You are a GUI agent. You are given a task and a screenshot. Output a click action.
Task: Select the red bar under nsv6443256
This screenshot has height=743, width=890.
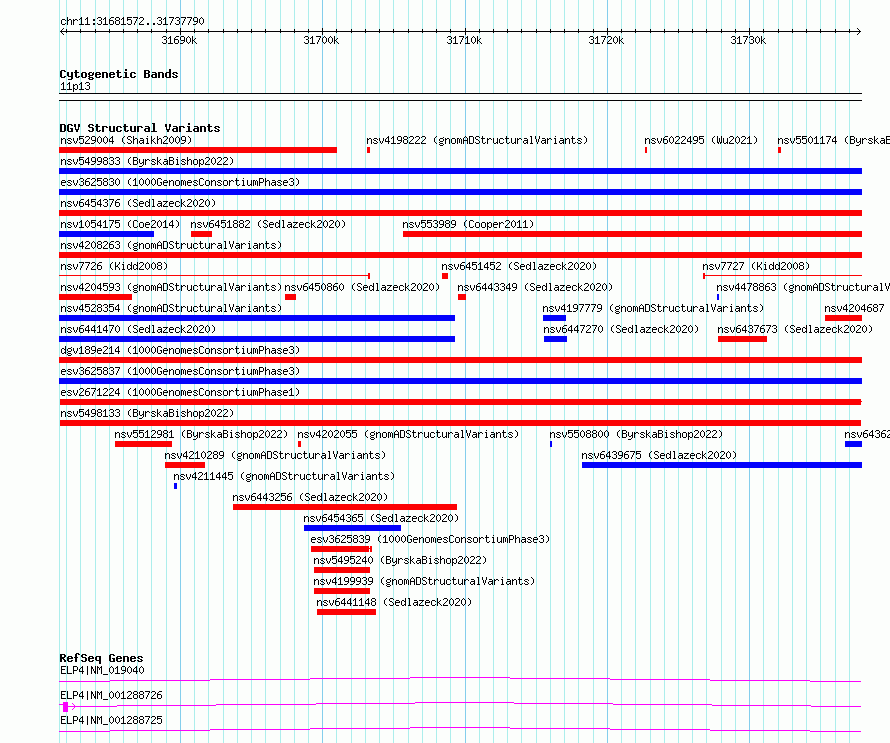coord(345,507)
